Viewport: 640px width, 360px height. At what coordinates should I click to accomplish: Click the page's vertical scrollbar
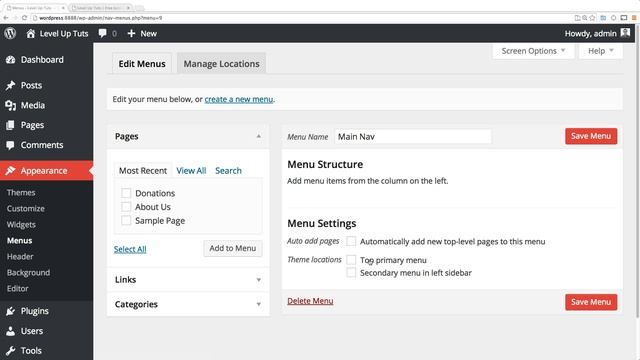click(637, 171)
